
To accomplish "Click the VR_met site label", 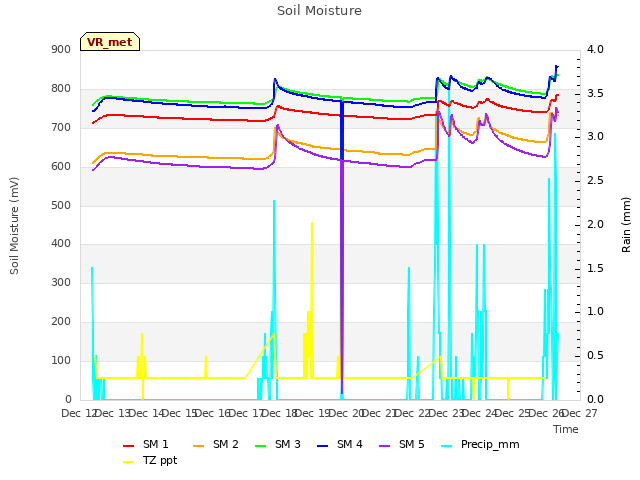I will [x=110, y=42].
